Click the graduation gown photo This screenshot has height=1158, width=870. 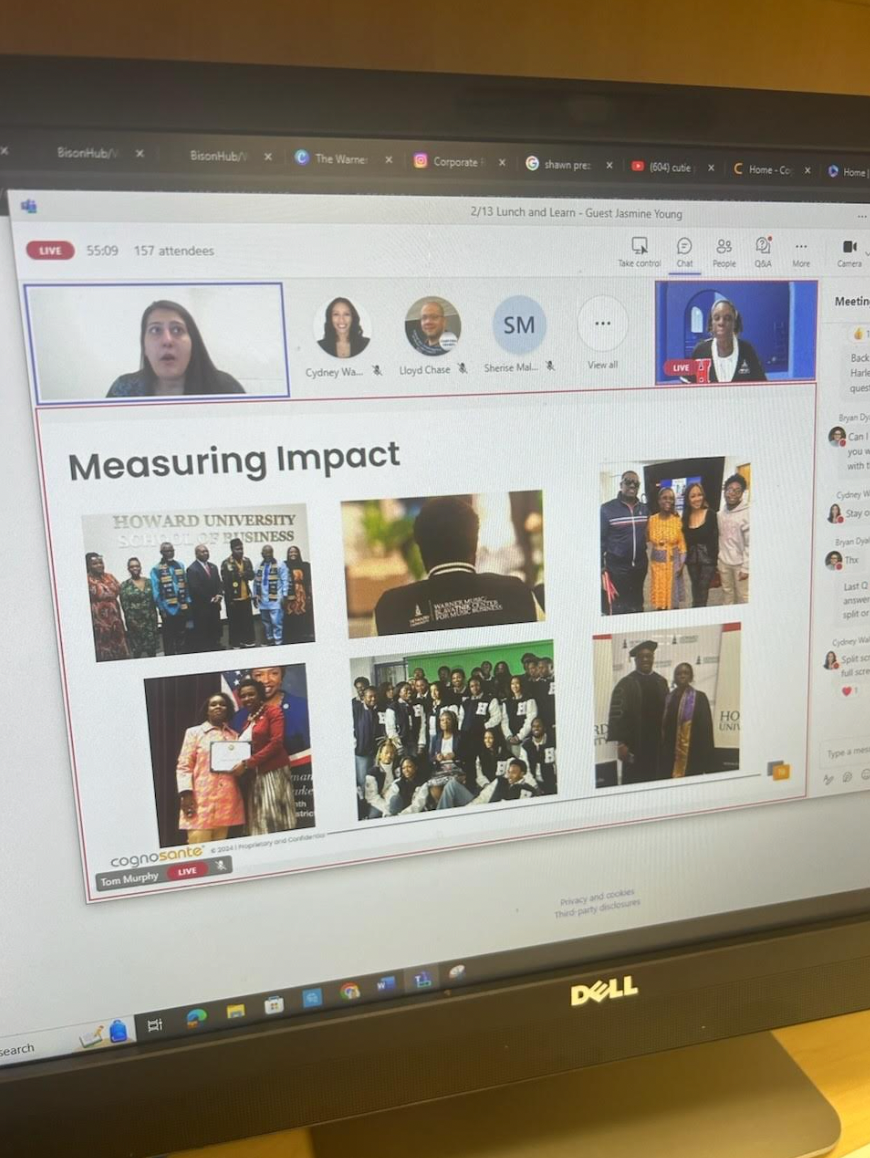click(666, 705)
